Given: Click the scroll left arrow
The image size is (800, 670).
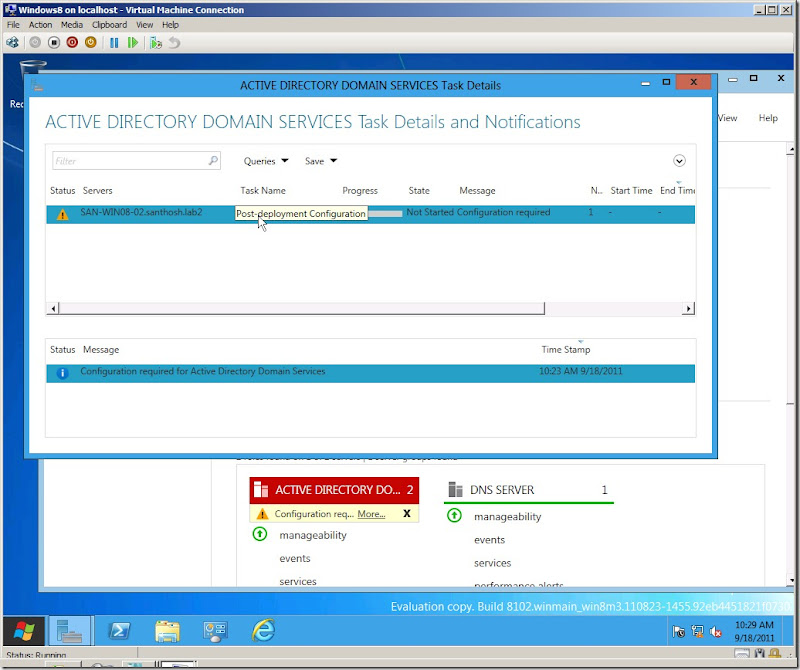Looking at the screenshot, I should pyautogui.click(x=53, y=308).
